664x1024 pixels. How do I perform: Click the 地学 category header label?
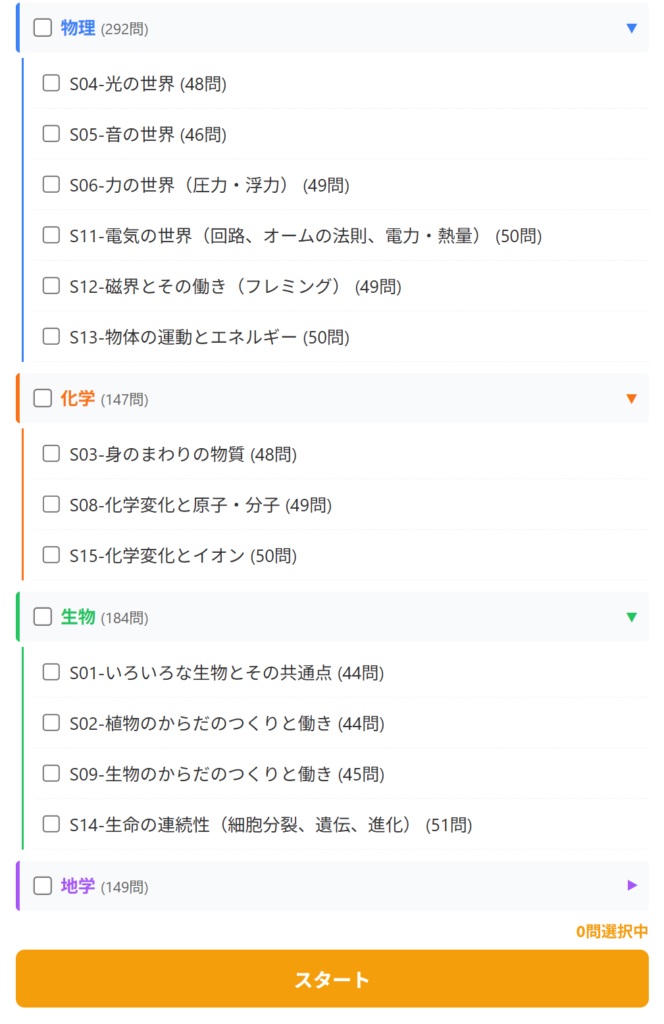78,885
